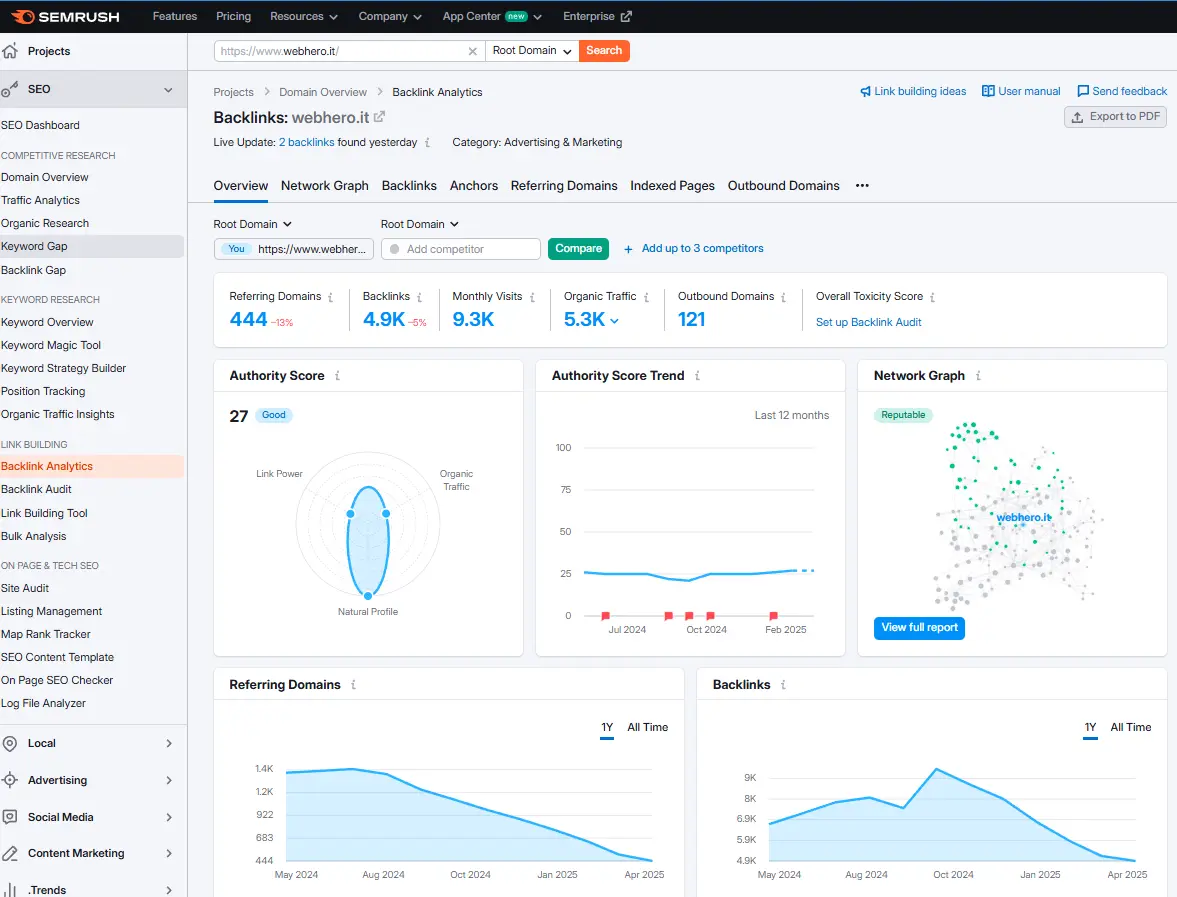Open Root Domain dropdown above your domain
This screenshot has height=897, width=1177.
coord(252,224)
